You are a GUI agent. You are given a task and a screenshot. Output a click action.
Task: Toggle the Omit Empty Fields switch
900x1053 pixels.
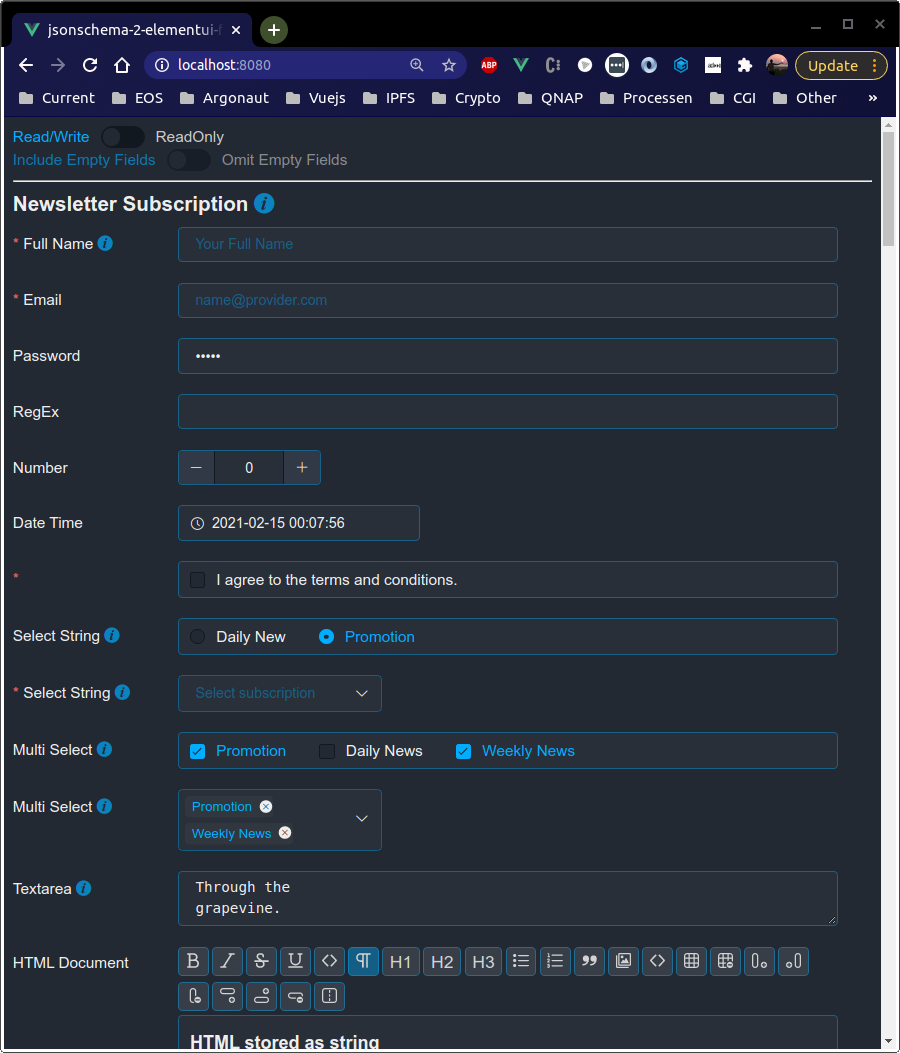[x=189, y=159]
